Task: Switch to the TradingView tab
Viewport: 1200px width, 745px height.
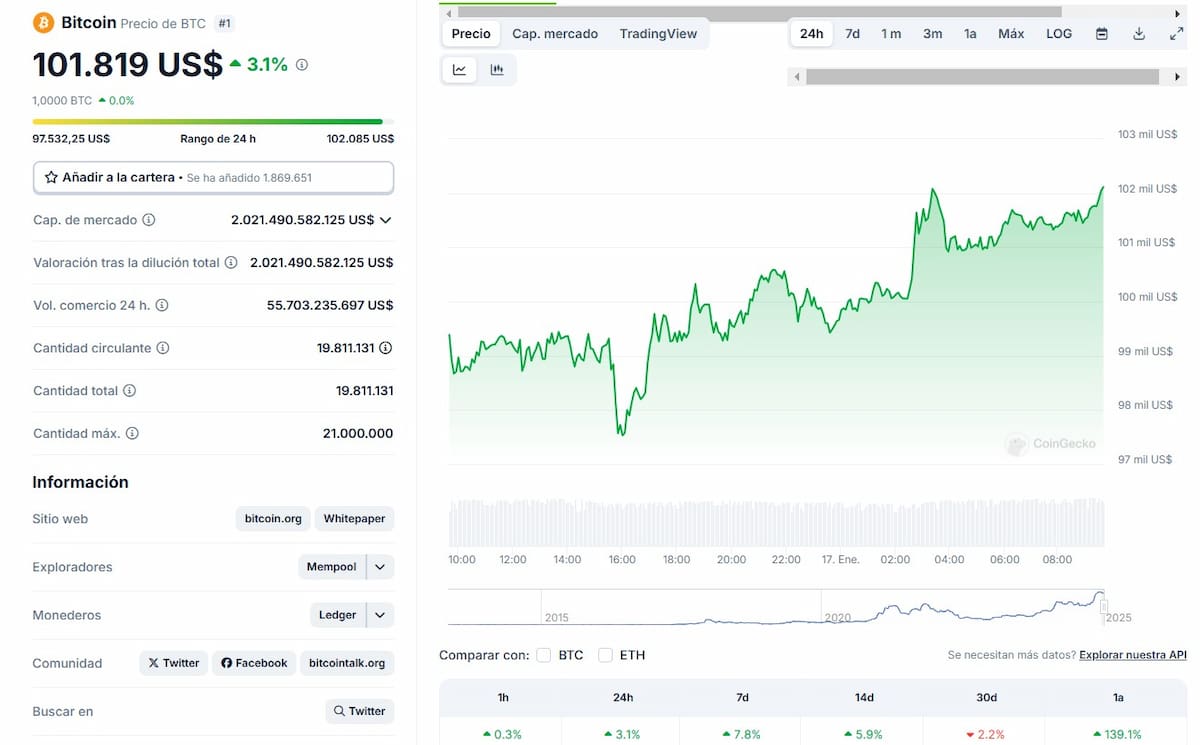Action: pyautogui.click(x=657, y=33)
